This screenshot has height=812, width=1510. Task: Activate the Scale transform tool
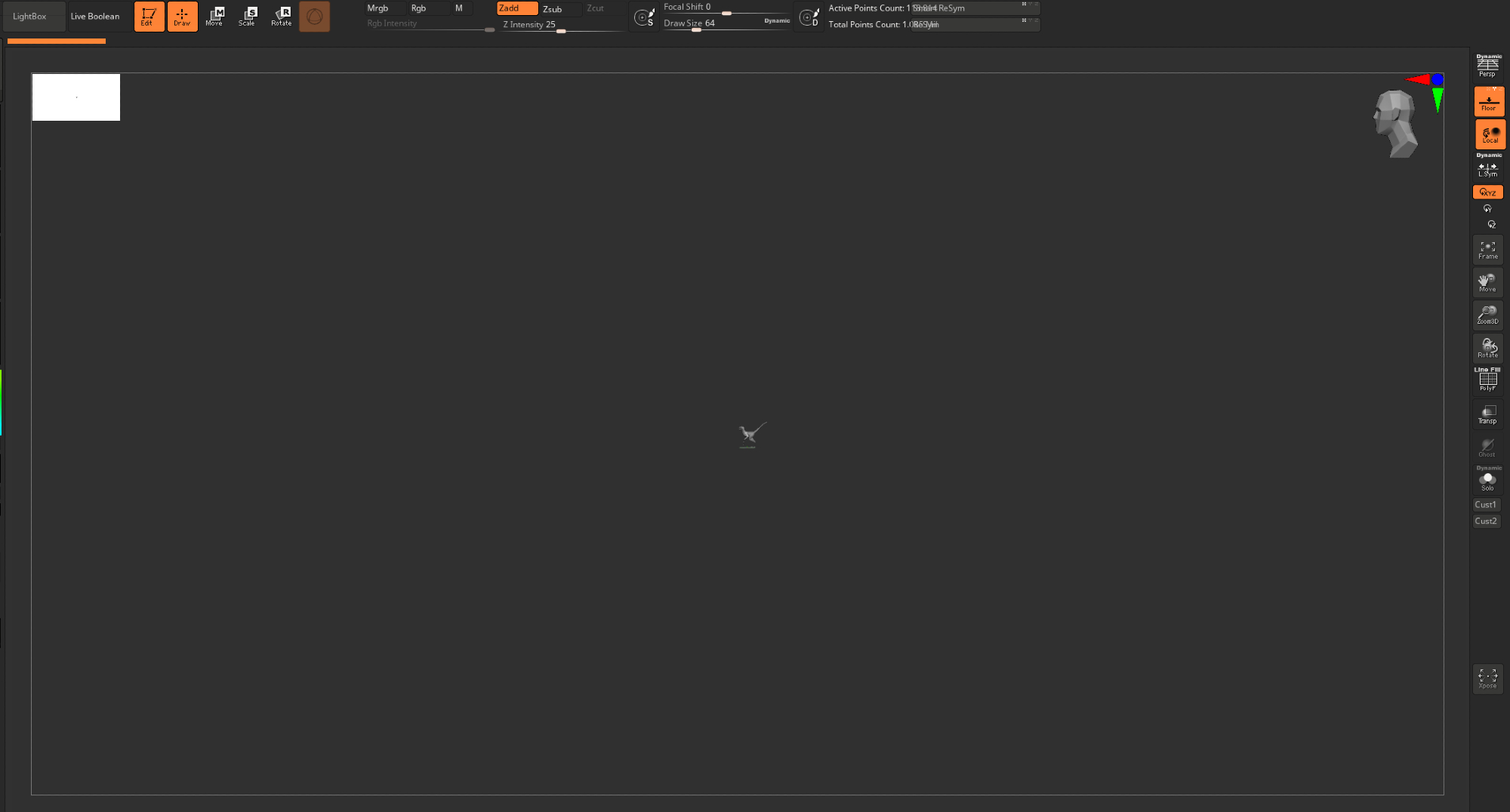(247, 16)
